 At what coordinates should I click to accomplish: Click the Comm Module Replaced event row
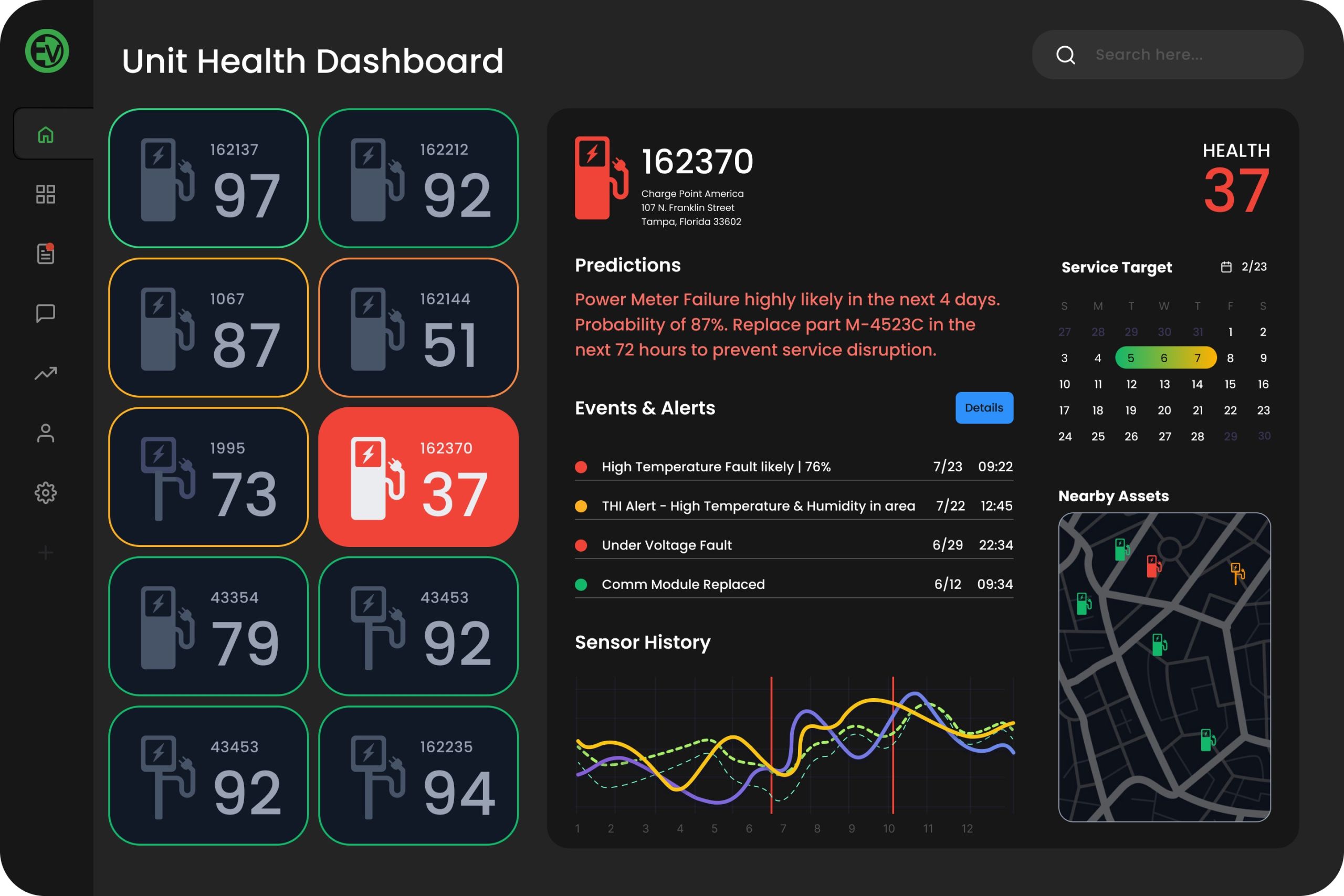point(794,585)
